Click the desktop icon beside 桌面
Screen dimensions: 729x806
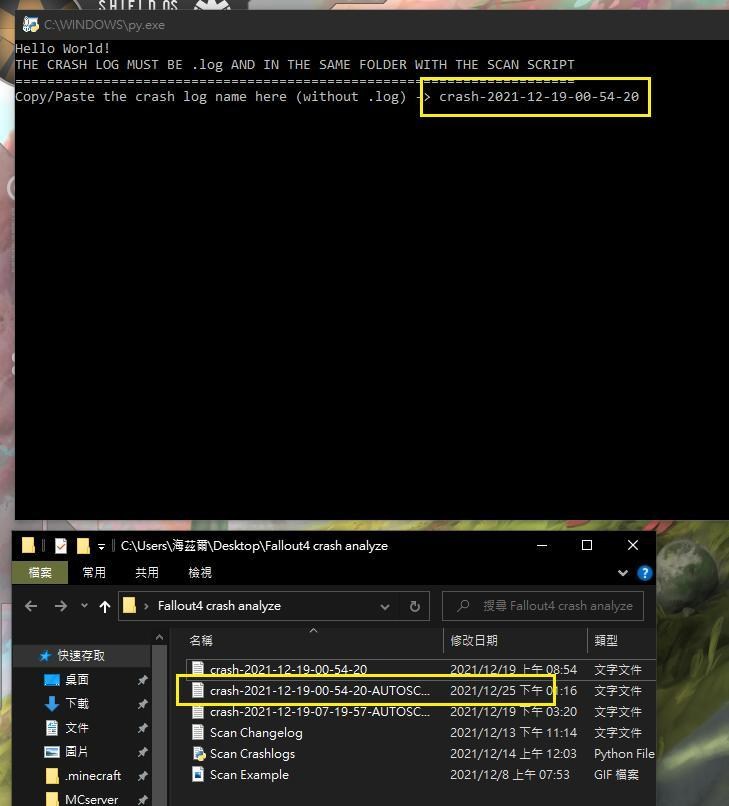pyautogui.click(x=52, y=680)
